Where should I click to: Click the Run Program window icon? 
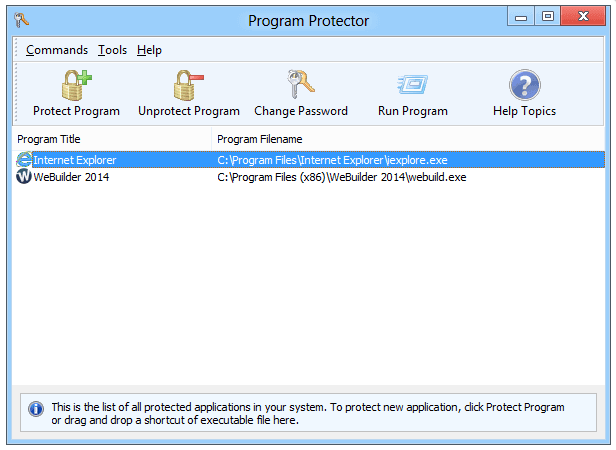(x=412, y=84)
